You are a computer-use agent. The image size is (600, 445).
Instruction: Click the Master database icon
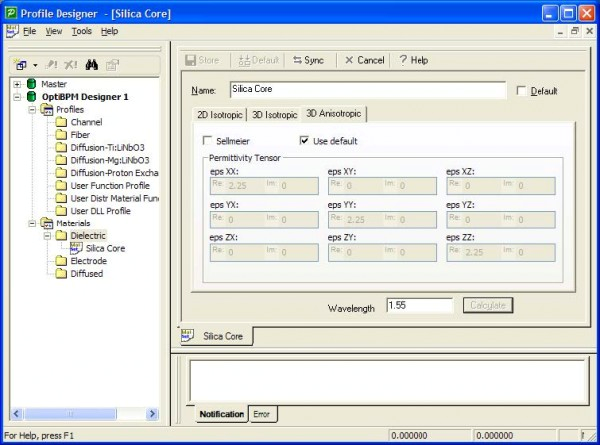click(x=32, y=84)
